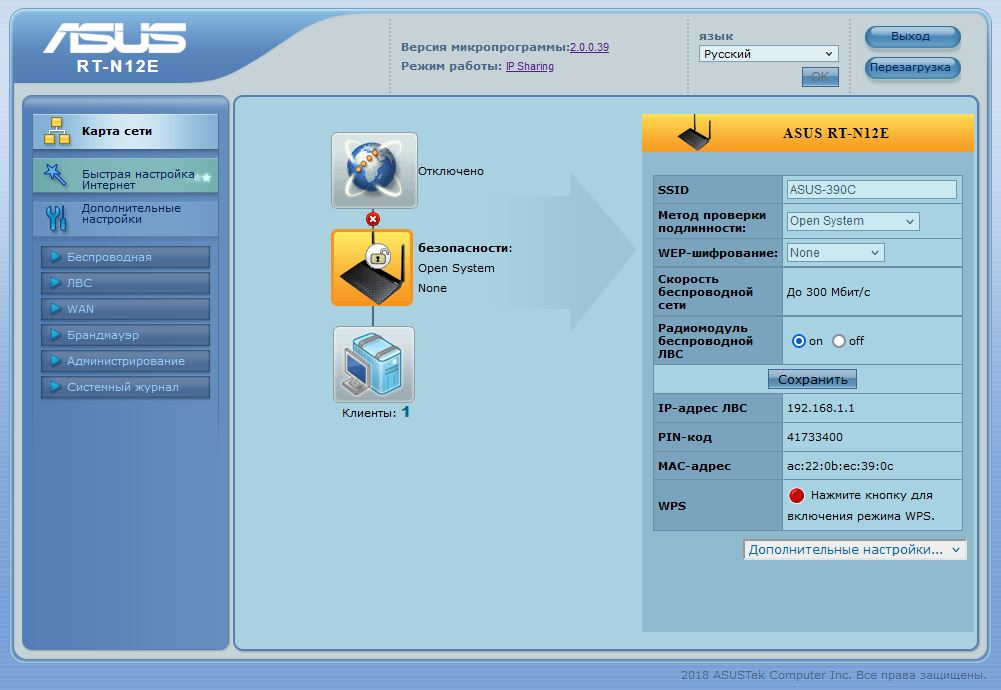The image size is (1001, 690).
Task: Click IP address value 192.168.1.1
Action: [821, 408]
